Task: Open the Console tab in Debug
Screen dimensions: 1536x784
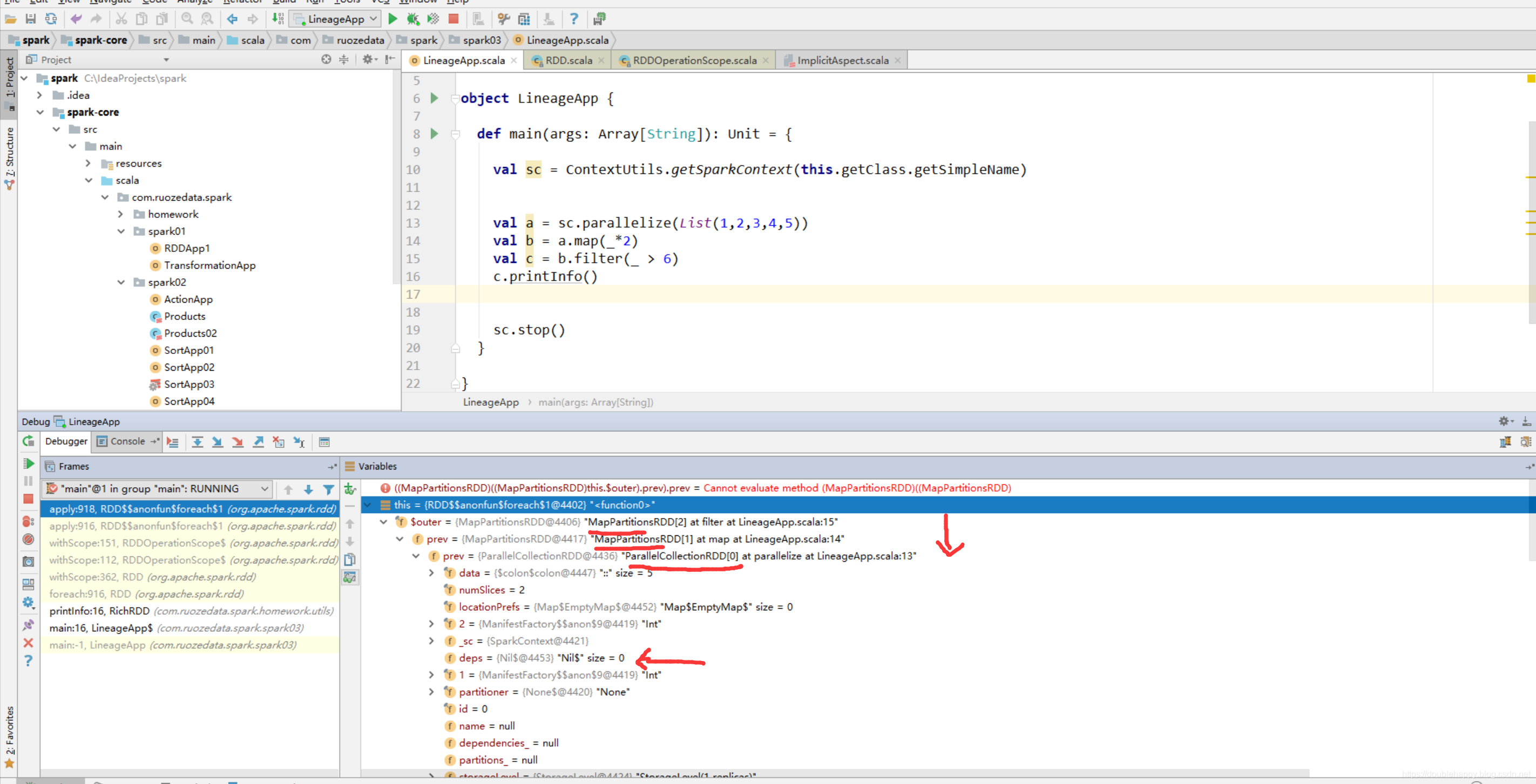Action: (127, 441)
